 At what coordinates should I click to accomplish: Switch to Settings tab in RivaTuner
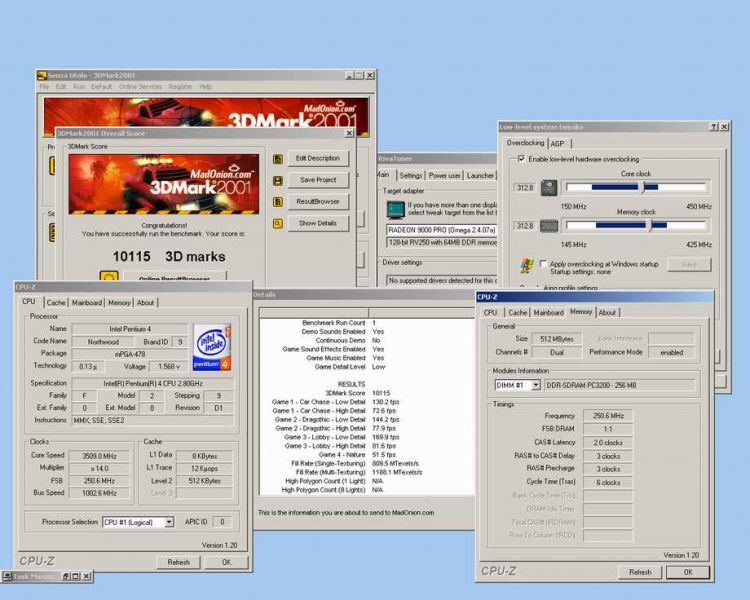coord(411,176)
